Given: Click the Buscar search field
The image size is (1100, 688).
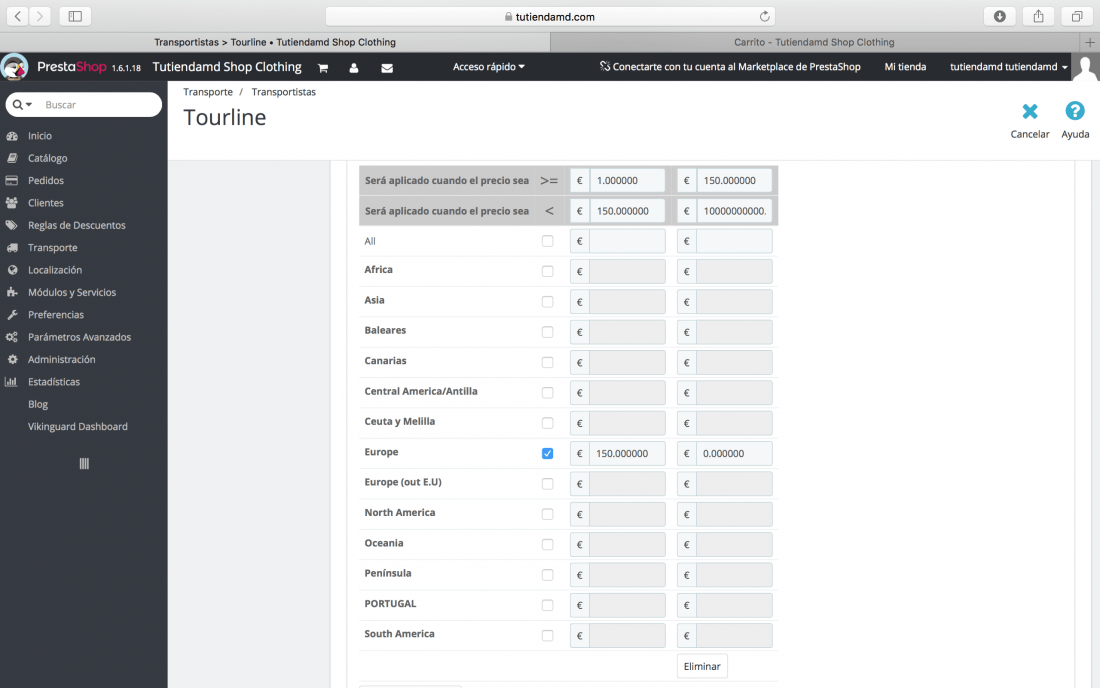Looking at the screenshot, I should point(98,104).
